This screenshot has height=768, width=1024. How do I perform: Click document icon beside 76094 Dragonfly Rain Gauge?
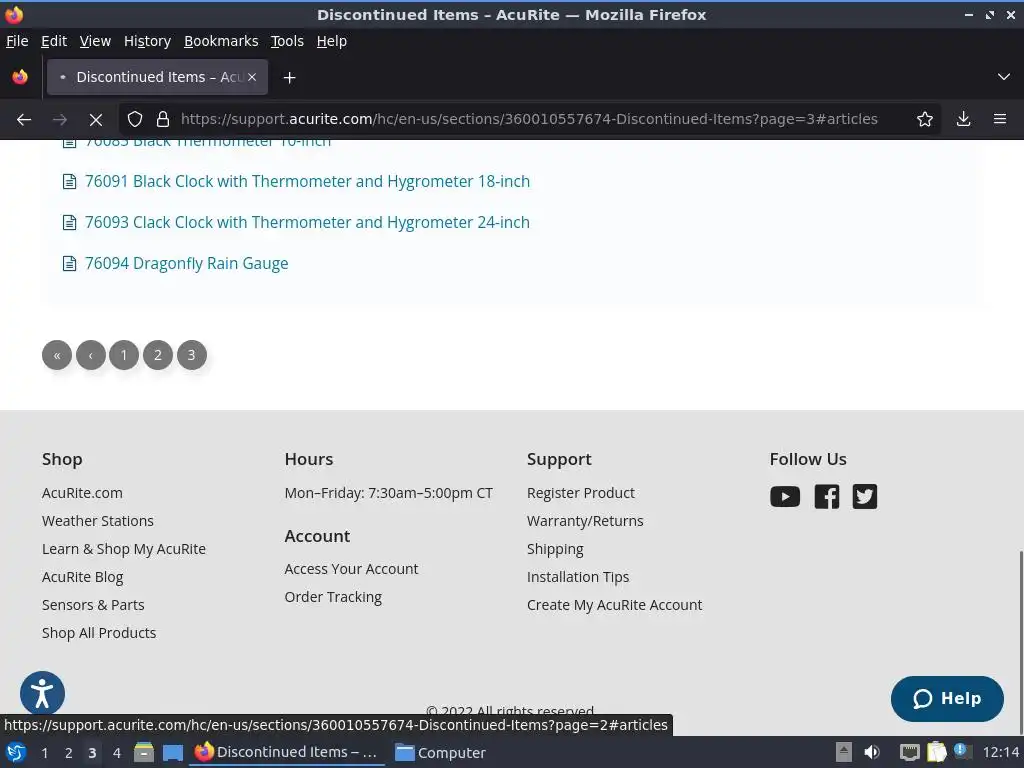[69, 264]
